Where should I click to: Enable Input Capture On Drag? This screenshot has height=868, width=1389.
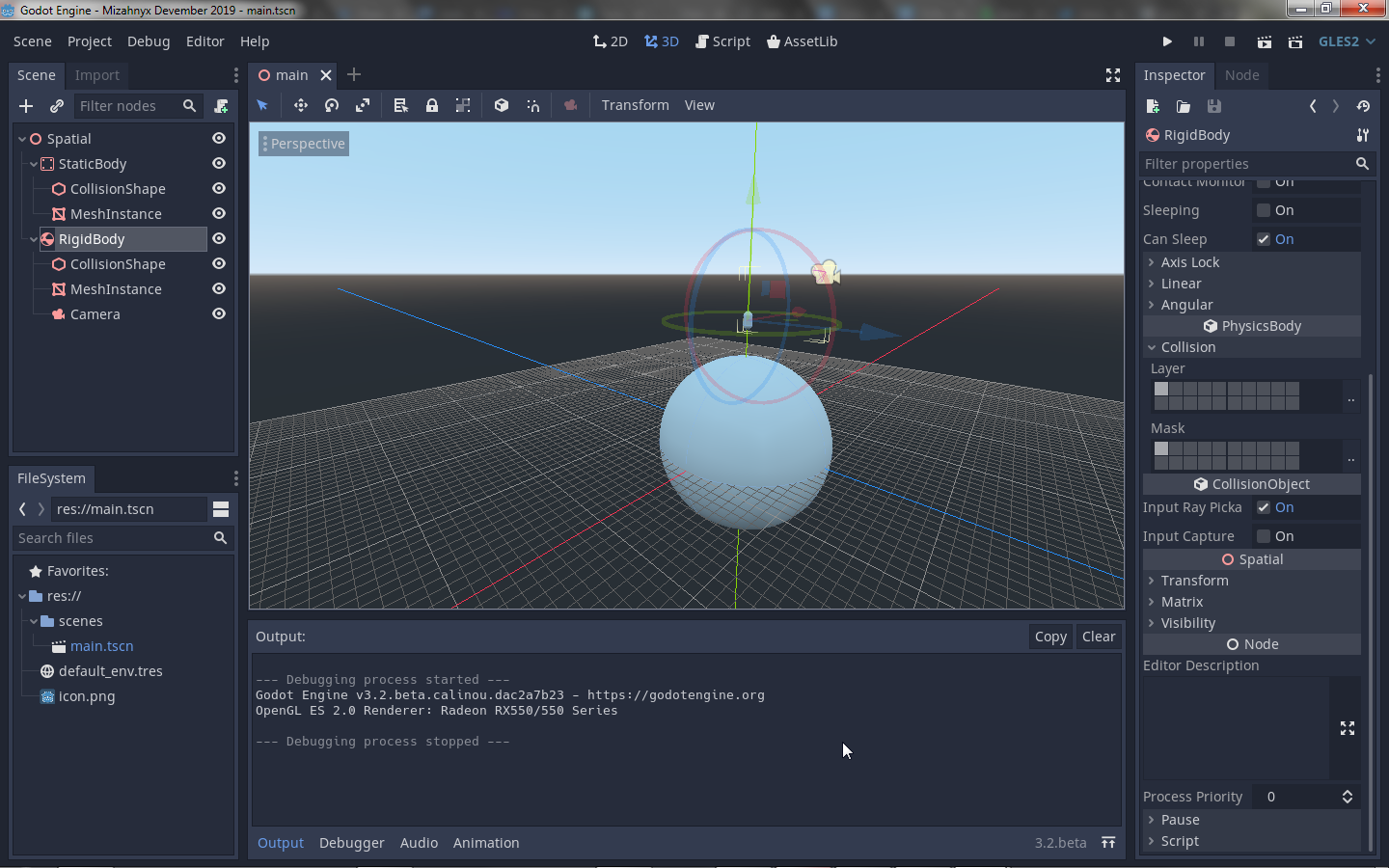(x=1264, y=536)
